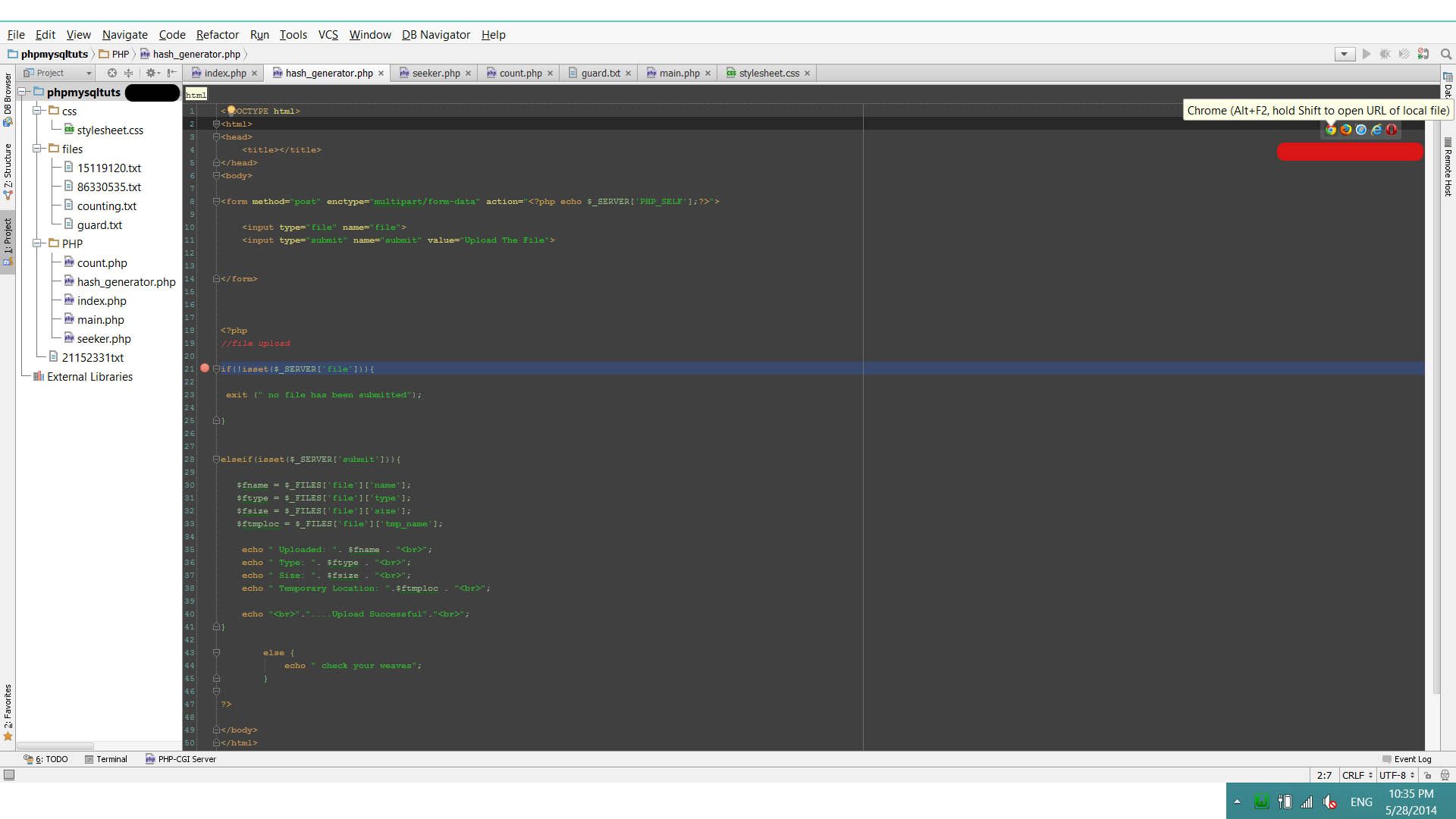Screen dimensions: 1456x819
Task: Show hidden system tray icons arrow
Action: point(1237,802)
